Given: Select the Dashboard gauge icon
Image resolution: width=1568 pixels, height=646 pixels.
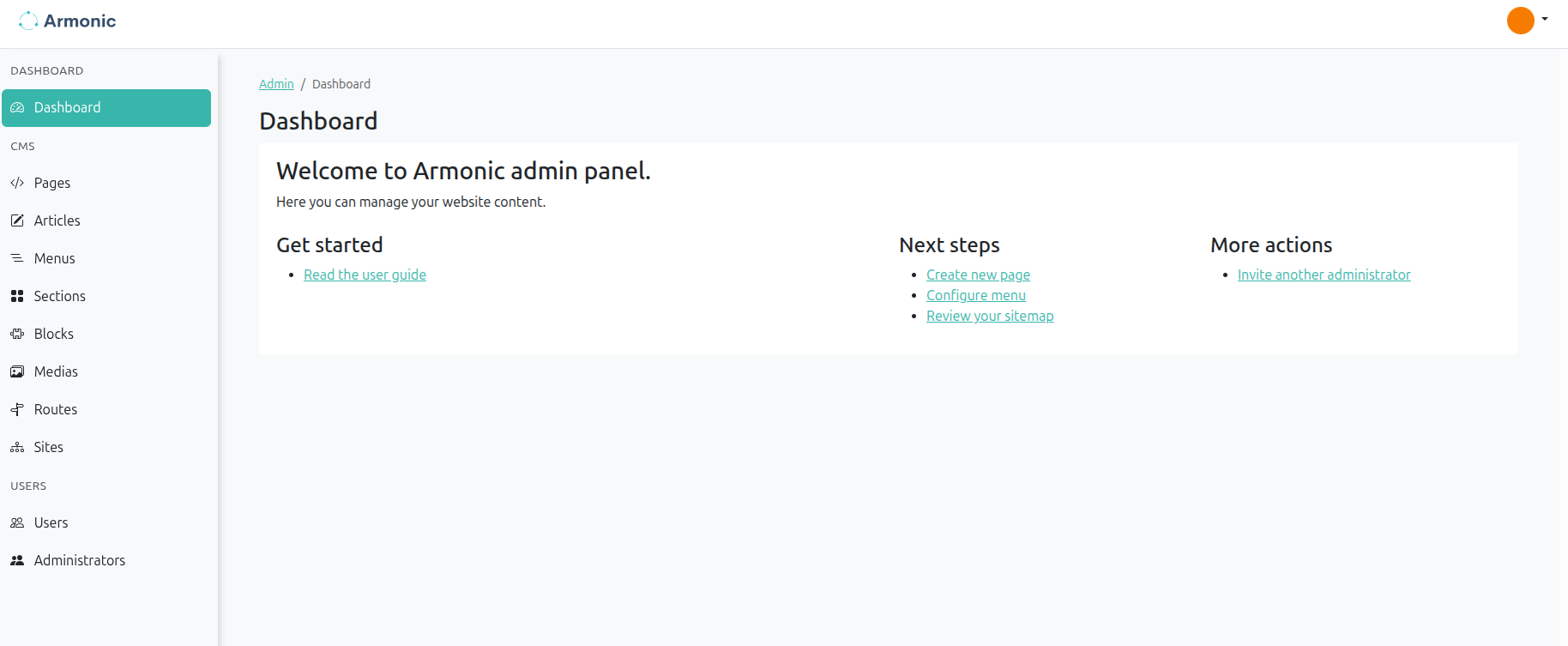Looking at the screenshot, I should point(17,107).
